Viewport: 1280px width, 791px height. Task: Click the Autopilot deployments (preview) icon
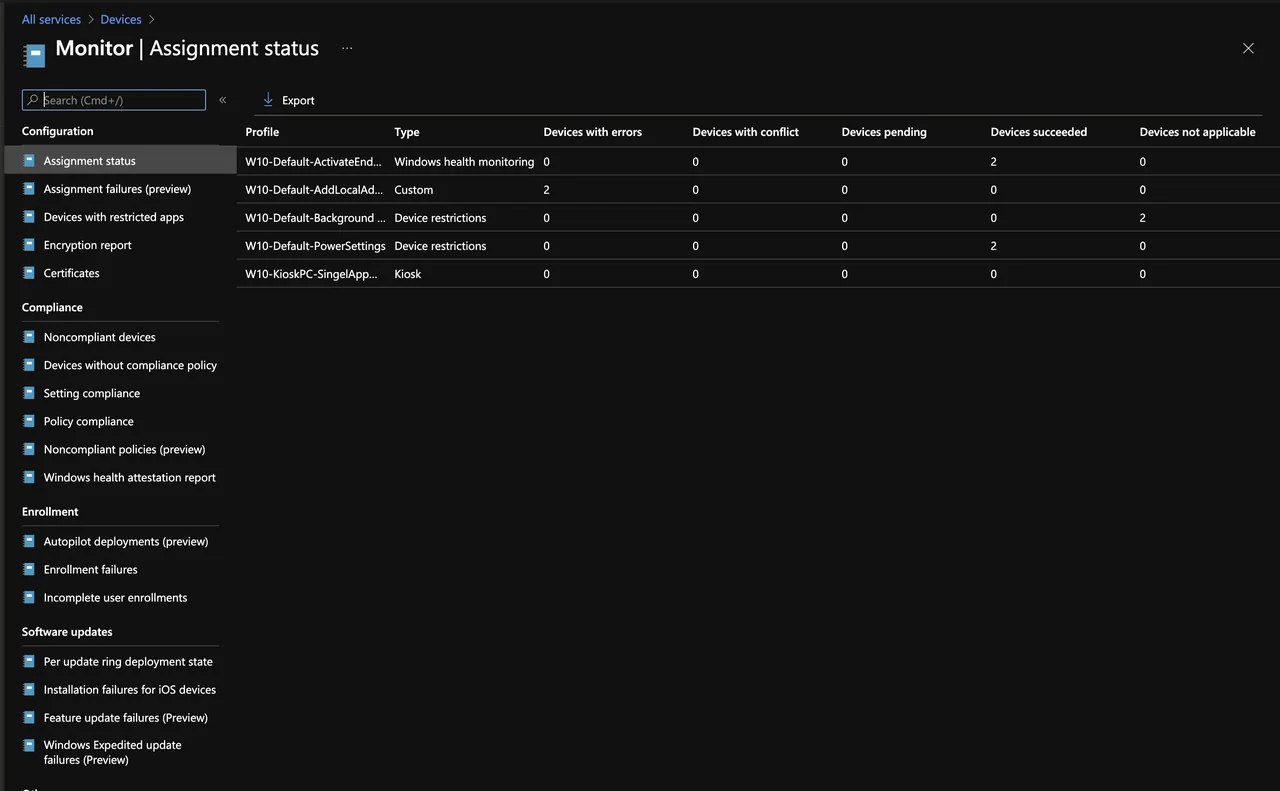(29, 541)
